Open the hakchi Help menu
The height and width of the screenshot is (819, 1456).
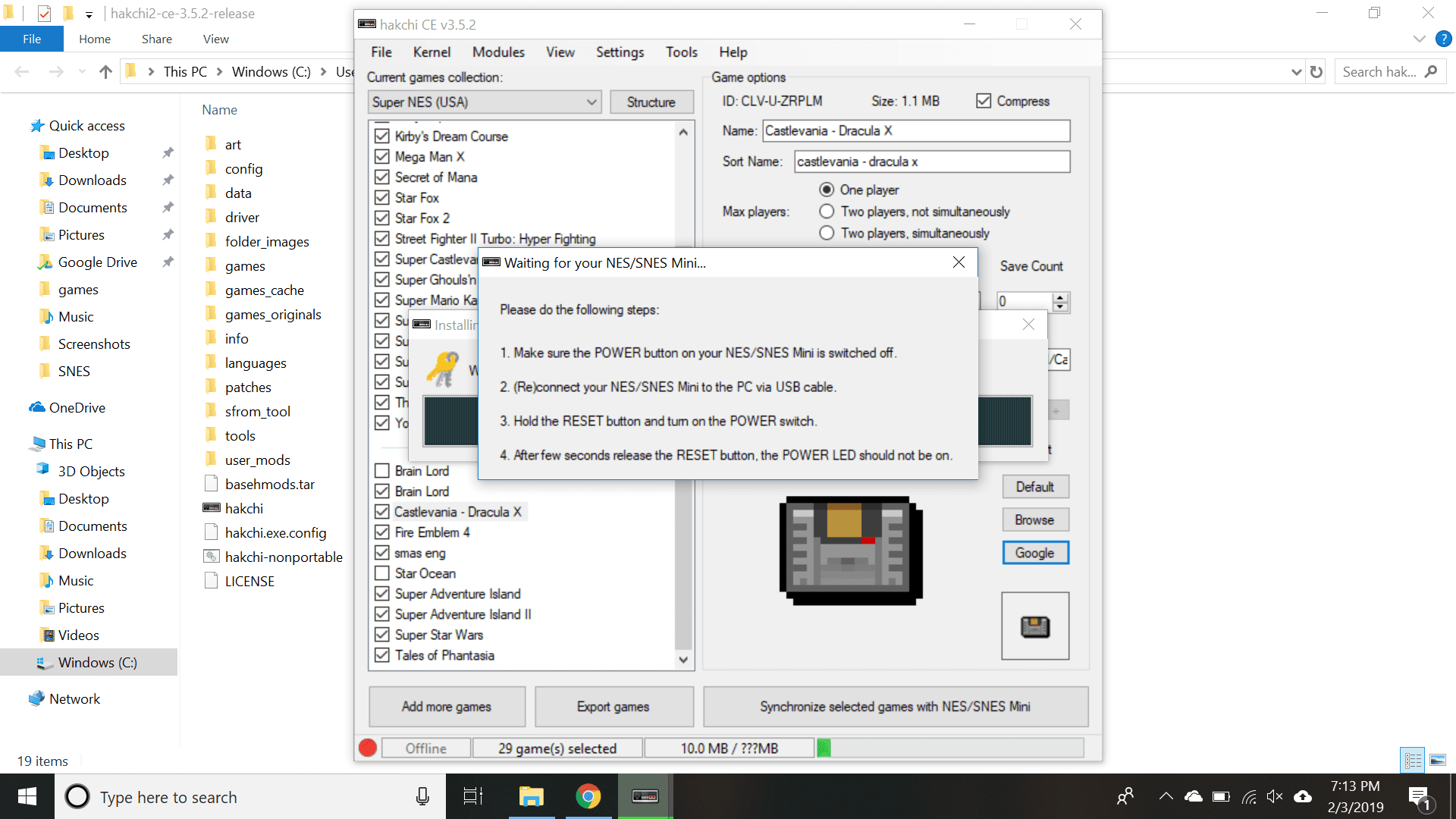733,52
